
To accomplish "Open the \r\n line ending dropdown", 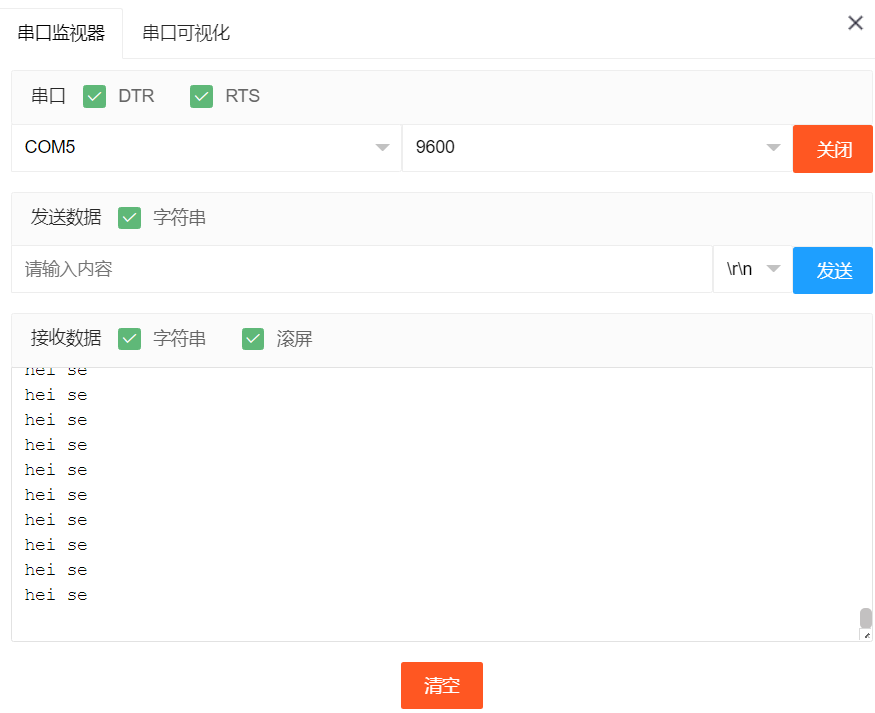I will point(752,269).
